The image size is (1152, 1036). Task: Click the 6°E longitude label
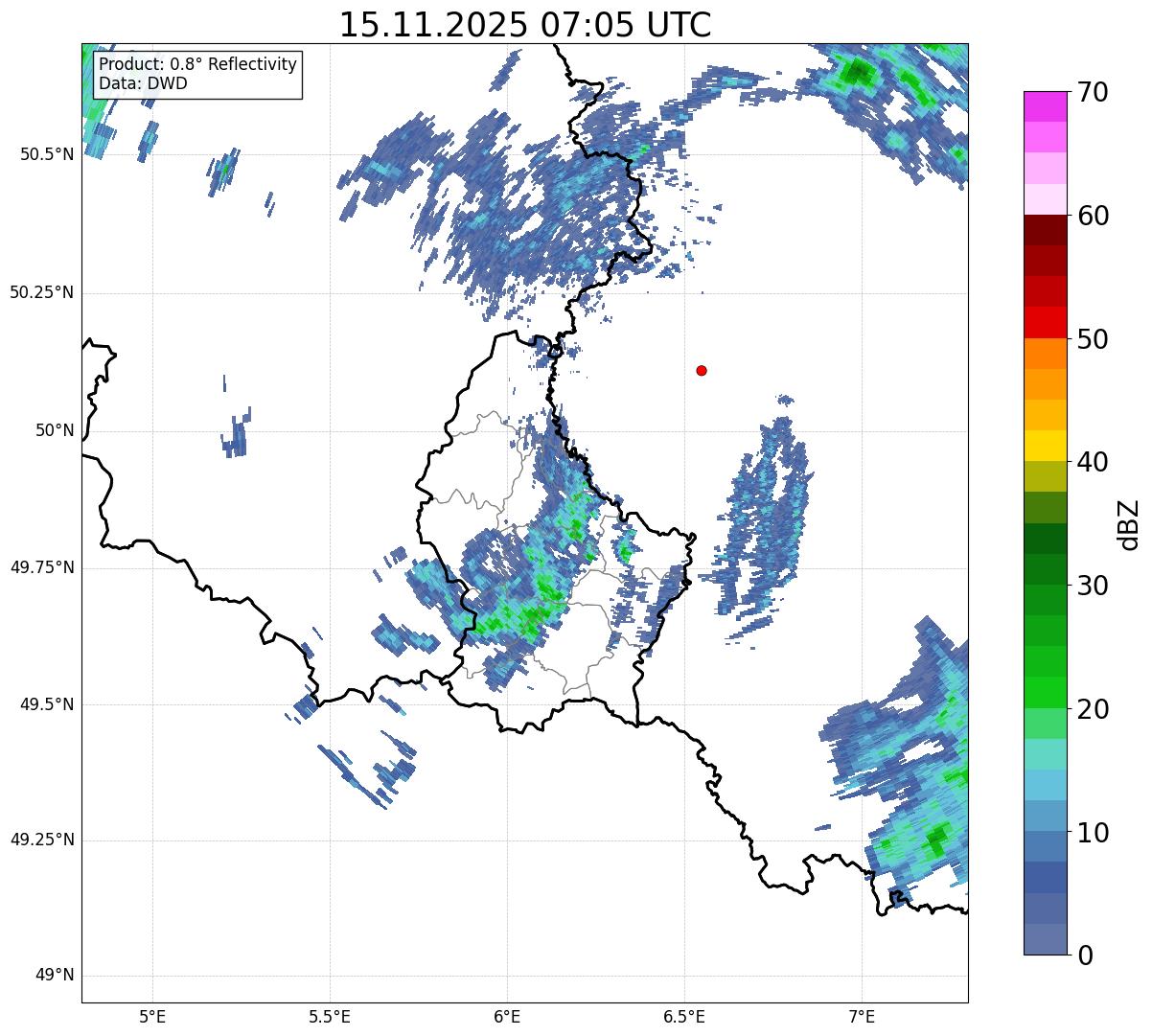tap(507, 1016)
